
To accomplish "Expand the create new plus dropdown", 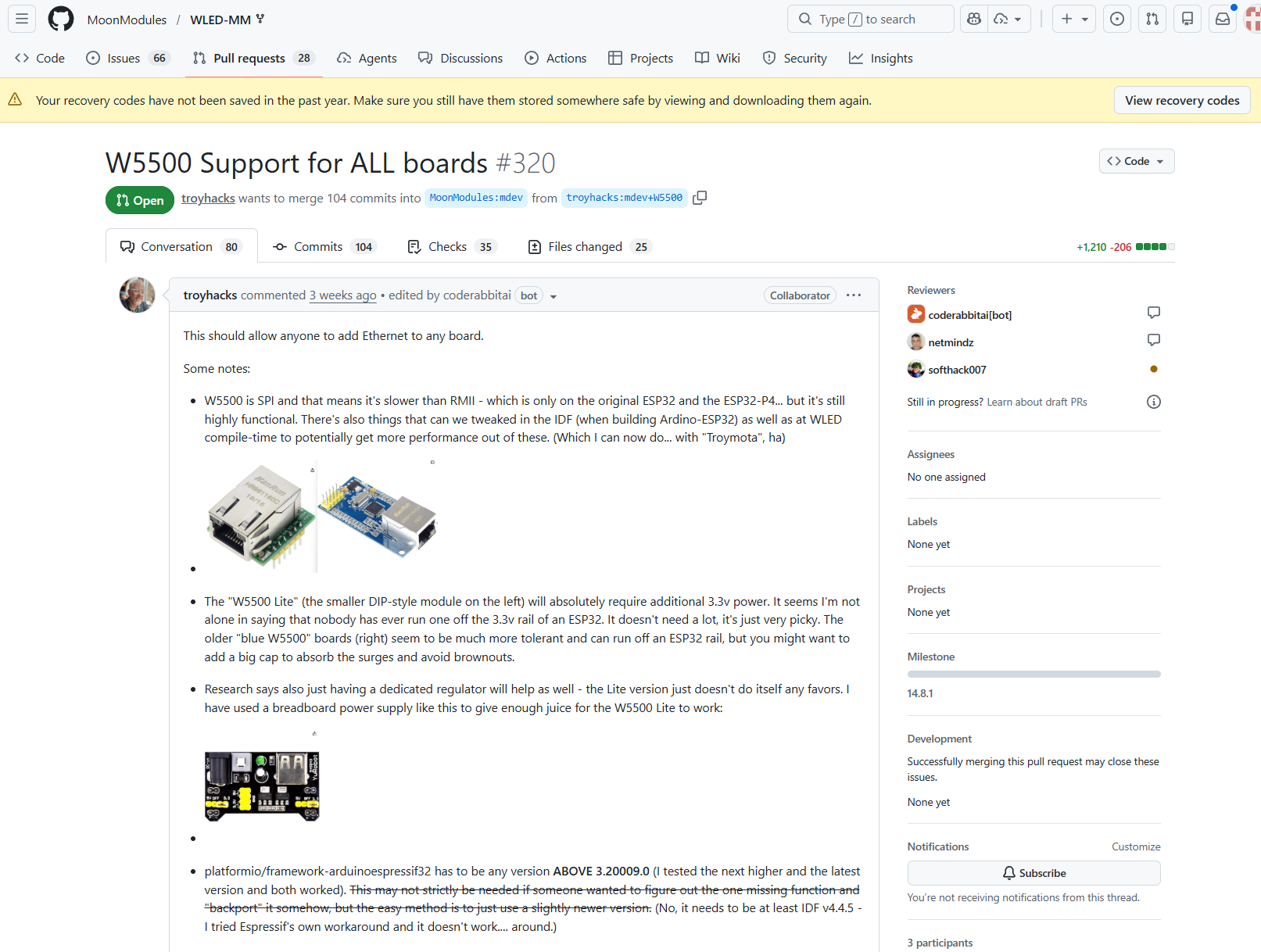I will (1074, 19).
